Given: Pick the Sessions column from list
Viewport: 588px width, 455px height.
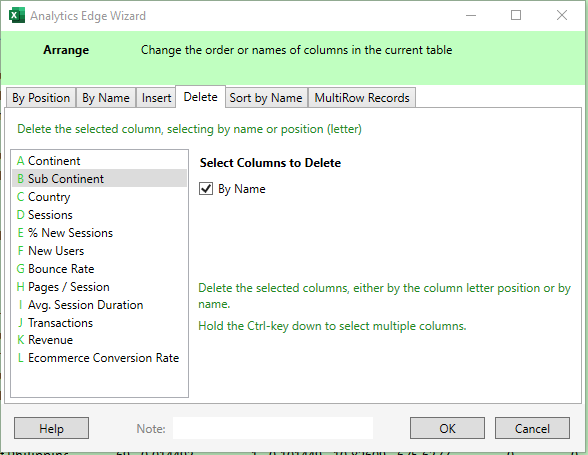Looking at the screenshot, I should pyautogui.click(x=99, y=215).
